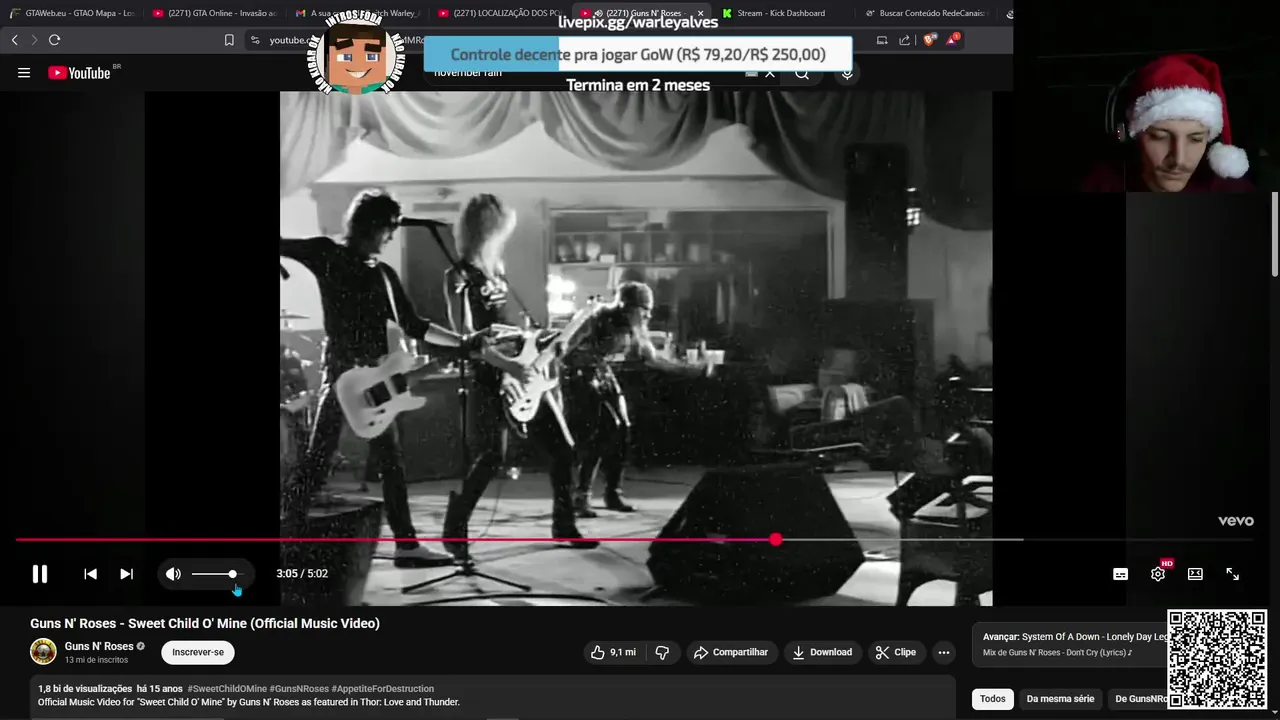Go back in browser history
The width and height of the screenshot is (1280, 720).
tap(14, 40)
